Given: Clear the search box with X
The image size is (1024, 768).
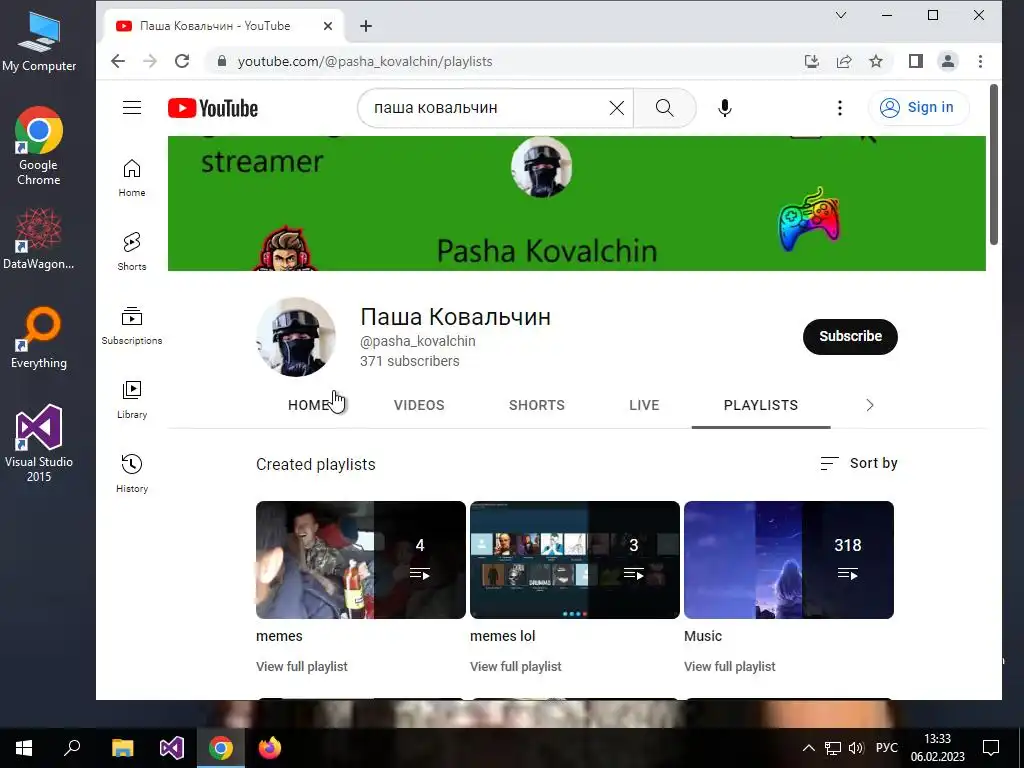Looking at the screenshot, I should [616, 108].
